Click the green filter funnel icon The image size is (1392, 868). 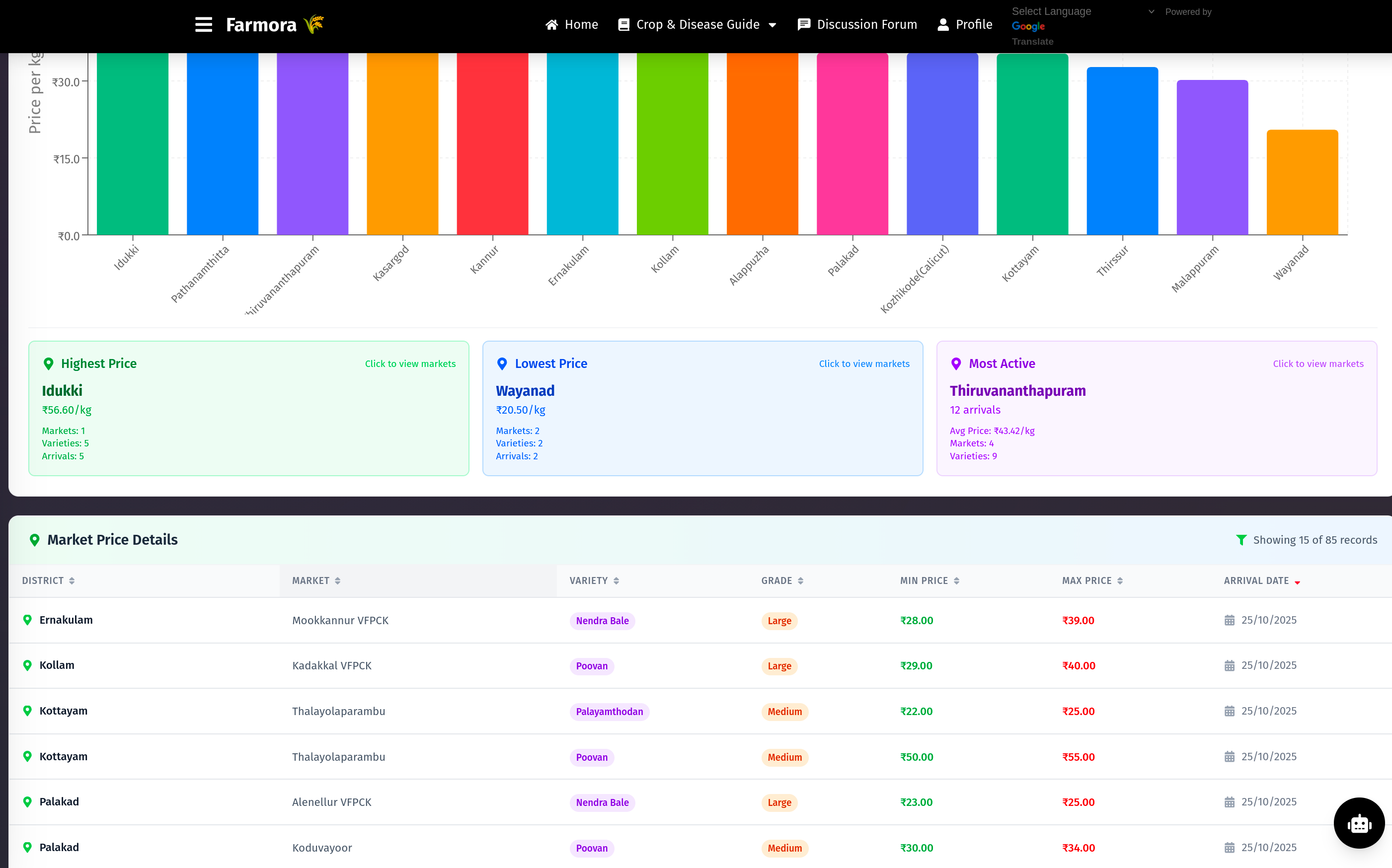1241,540
